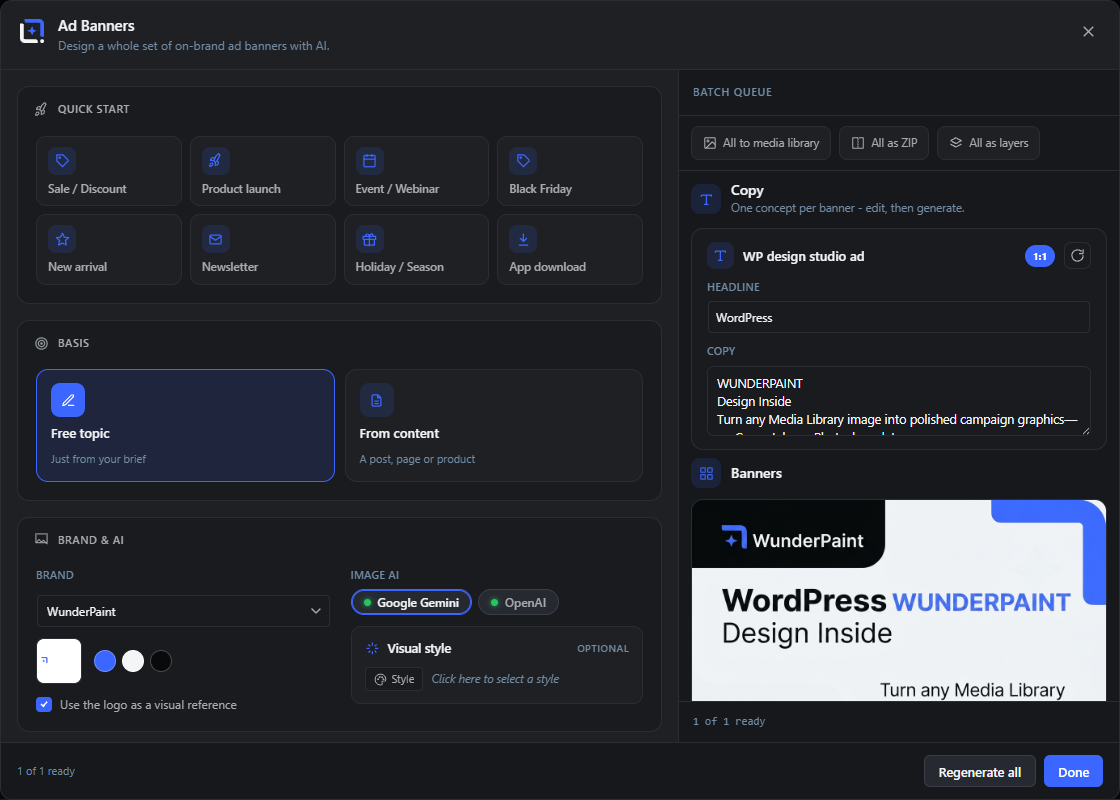The height and width of the screenshot is (800, 1120).
Task: Pick the white brand color swatch
Action: tap(133, 661)
